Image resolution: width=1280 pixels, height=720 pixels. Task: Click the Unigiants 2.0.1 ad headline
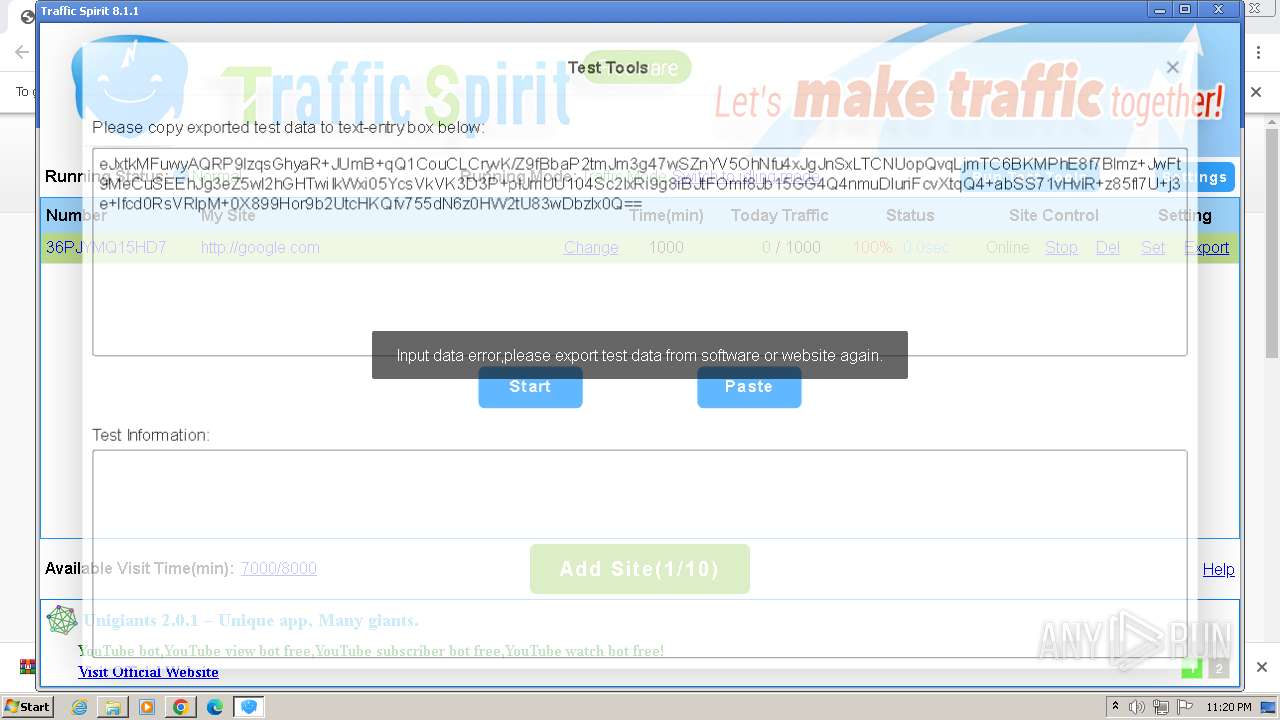click(251, 620)
